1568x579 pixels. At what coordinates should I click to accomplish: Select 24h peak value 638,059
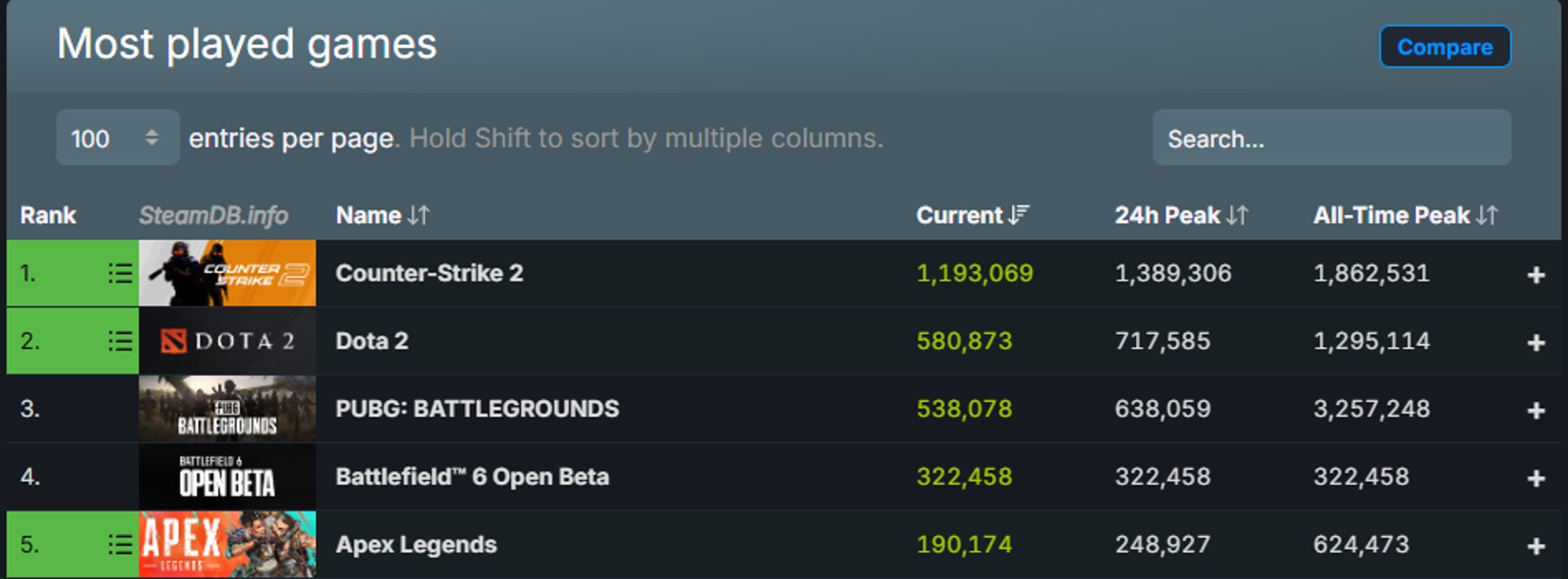(x=1162, y=409)
